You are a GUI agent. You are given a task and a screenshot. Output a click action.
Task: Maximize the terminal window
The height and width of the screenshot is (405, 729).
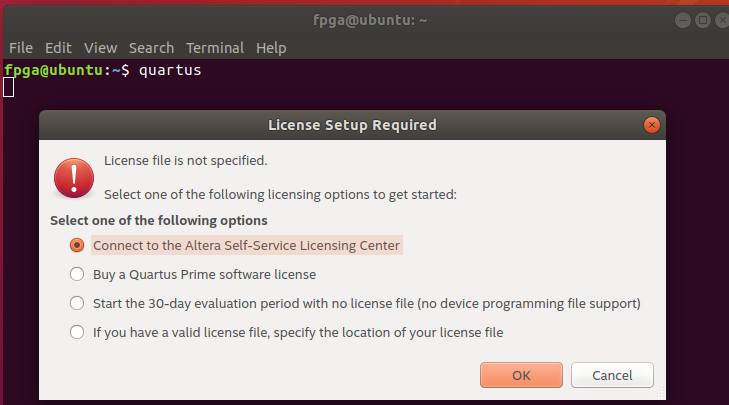tap(698, 19)
